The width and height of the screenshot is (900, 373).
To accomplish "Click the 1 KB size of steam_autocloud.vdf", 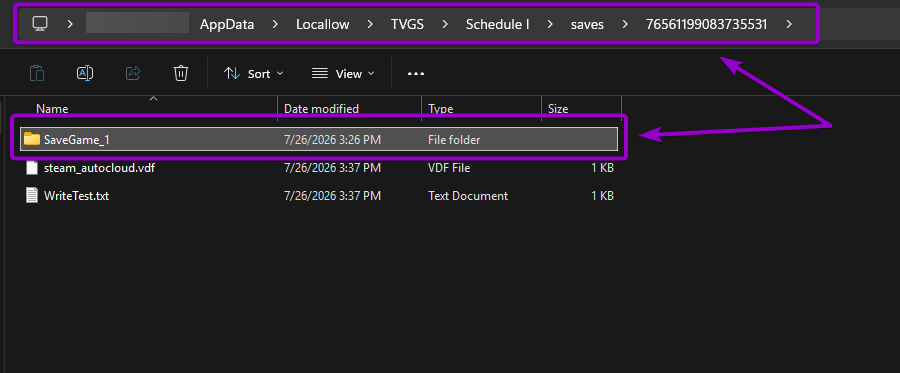I will (x=602, y=168).
